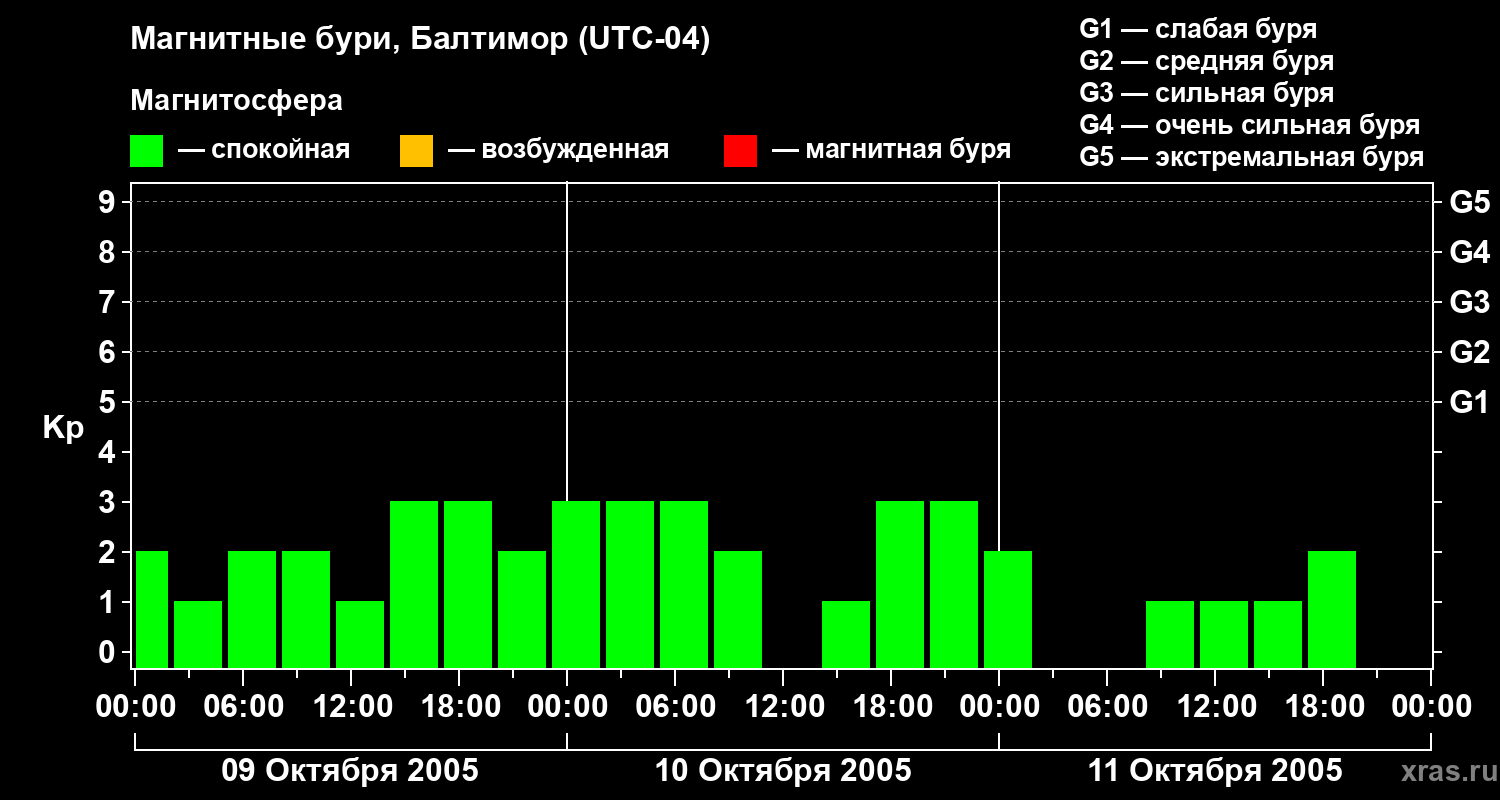Screen dimensions: 1500x800
Task: Select the 'Магнитосфера' legend heading
Action: click(236, 101)
